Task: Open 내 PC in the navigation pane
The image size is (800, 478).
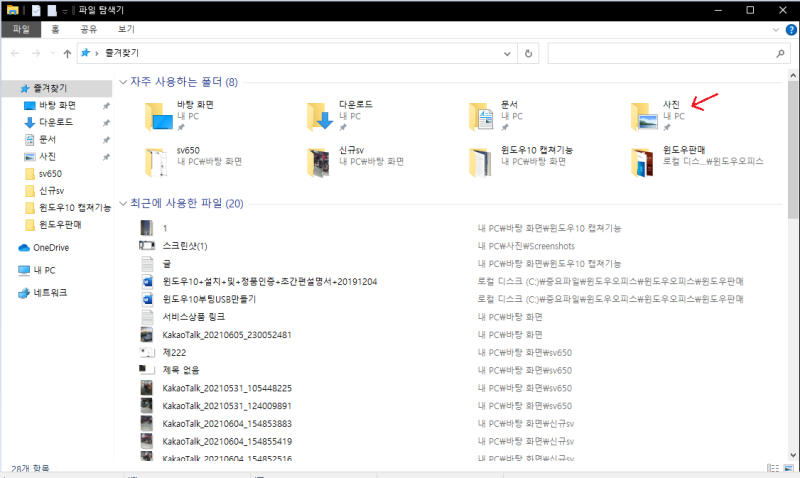Action: (37, 270)
